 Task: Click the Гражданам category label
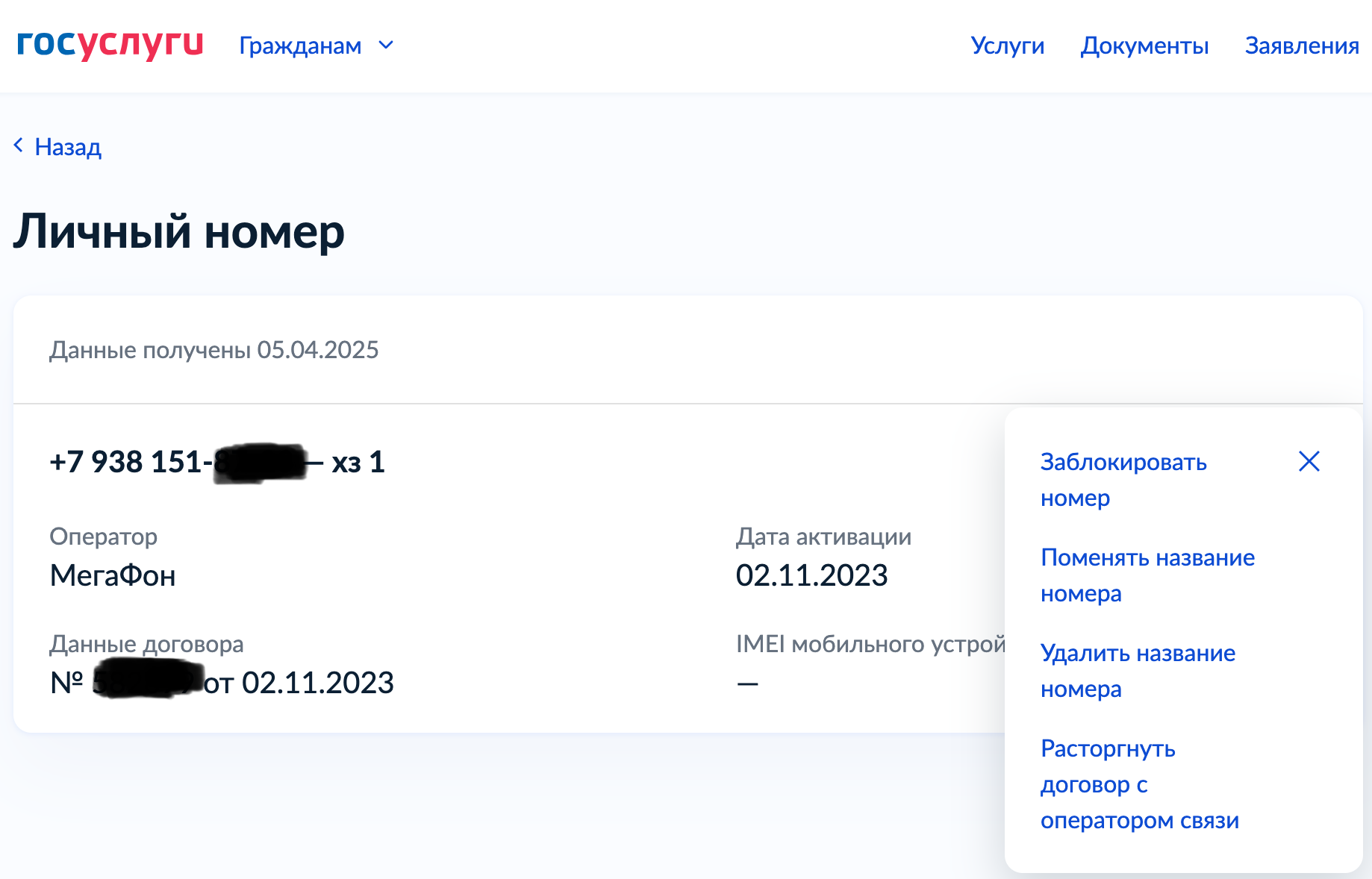click(300, 46)
